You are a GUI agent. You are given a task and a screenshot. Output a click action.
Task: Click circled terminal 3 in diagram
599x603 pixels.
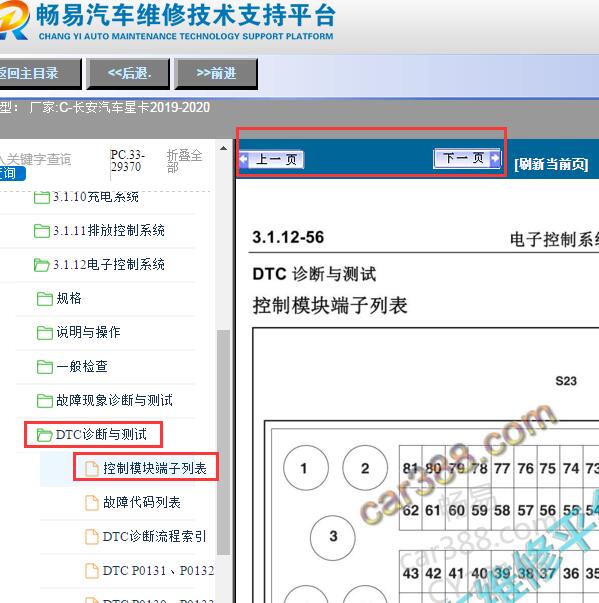click(333, 537)
